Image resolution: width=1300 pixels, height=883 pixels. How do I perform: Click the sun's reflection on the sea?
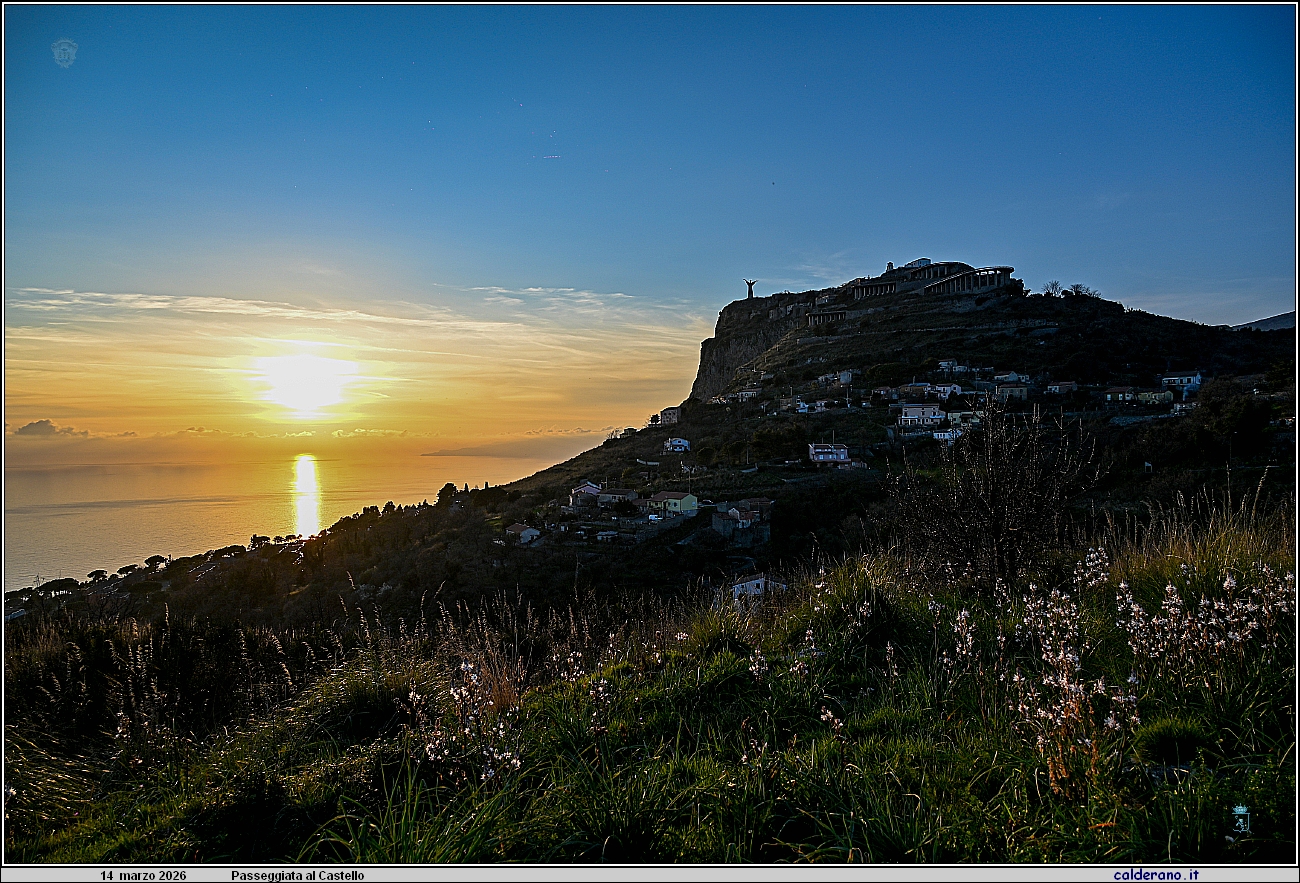pos(306,495)
